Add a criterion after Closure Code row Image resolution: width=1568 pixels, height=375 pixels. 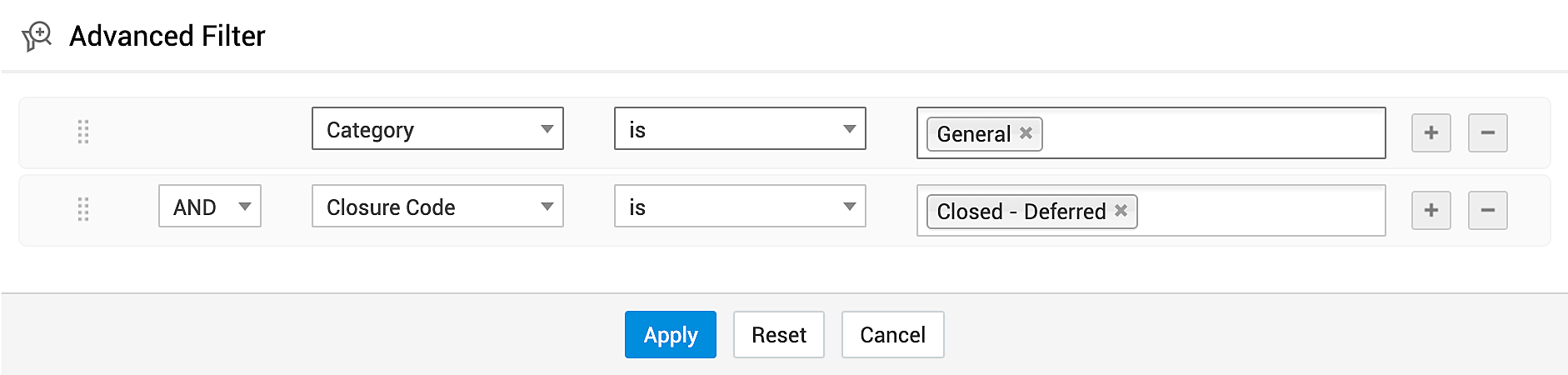tap(1431, 210)
